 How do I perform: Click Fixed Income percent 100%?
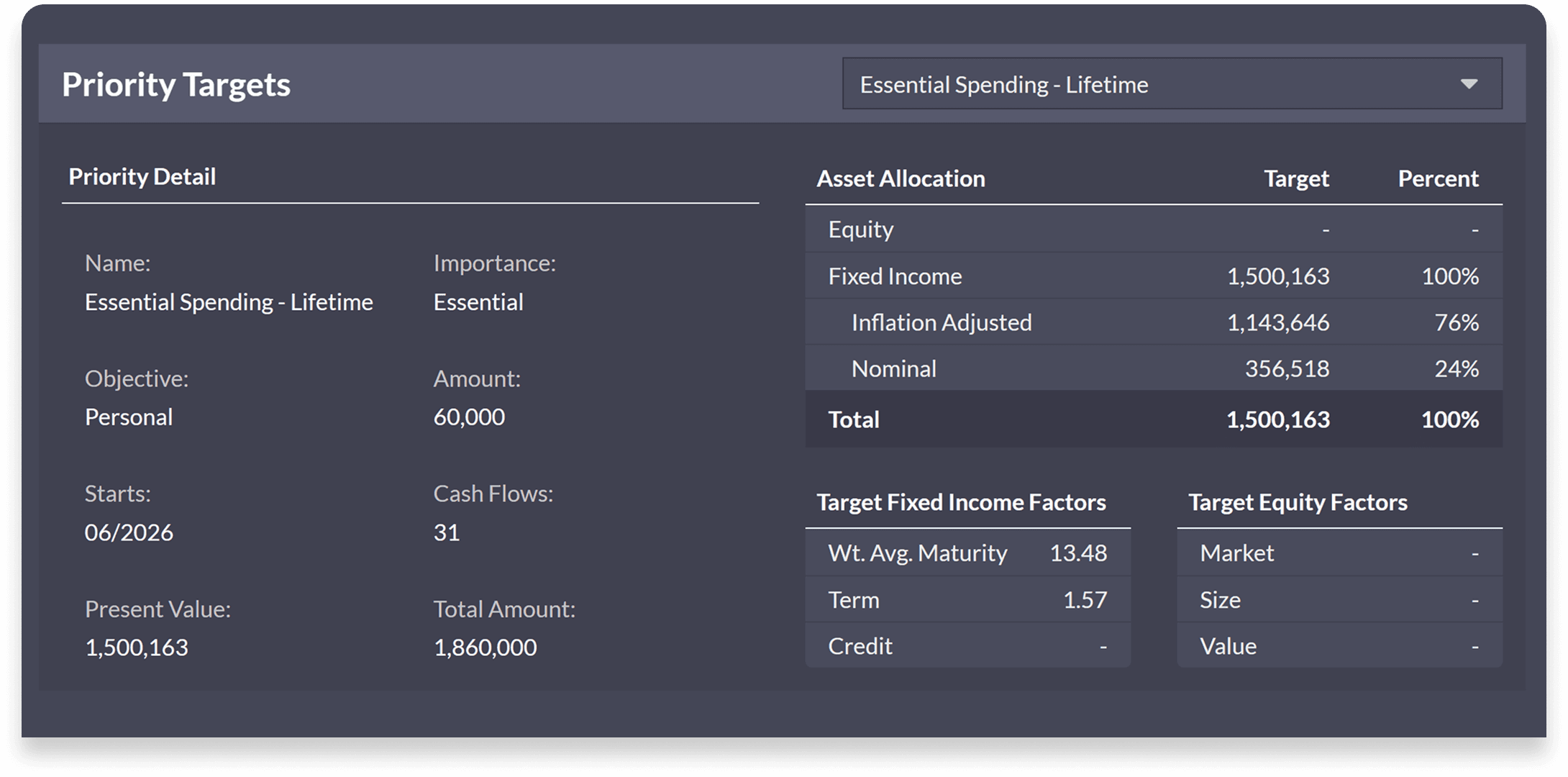click(x=1450, y=276)
